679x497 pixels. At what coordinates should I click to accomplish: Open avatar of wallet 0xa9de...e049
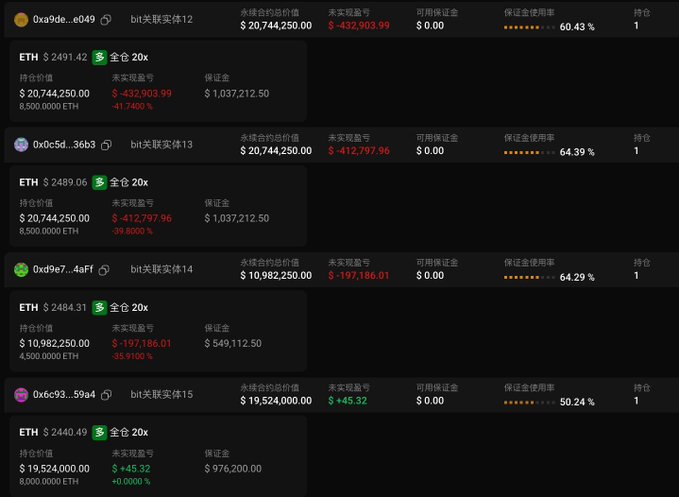[21, 19]
